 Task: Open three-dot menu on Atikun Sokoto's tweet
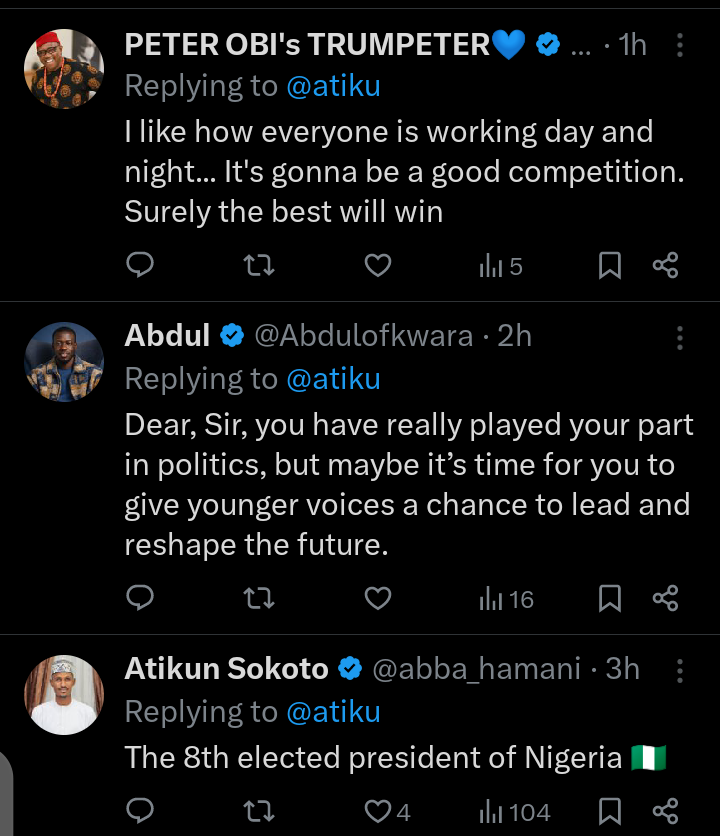(x=680, y=669)
